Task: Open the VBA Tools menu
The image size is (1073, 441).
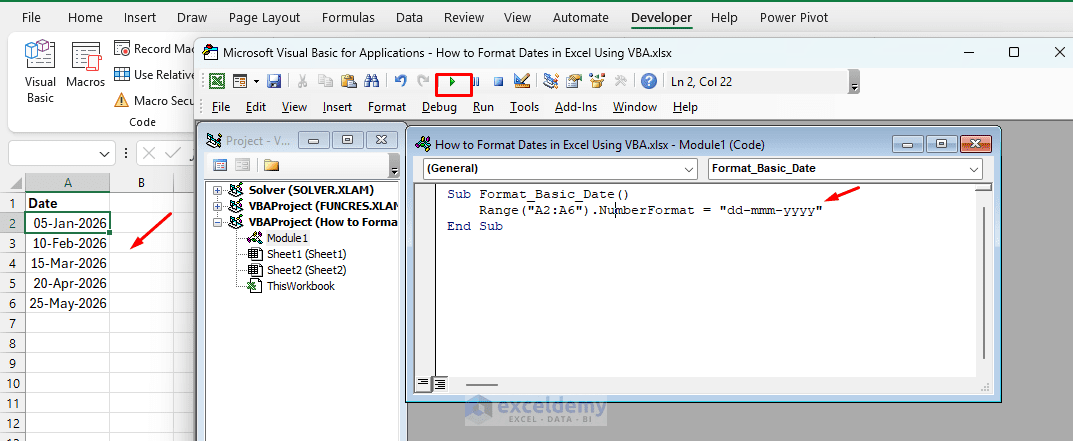Action: click(x=525, y=107)
